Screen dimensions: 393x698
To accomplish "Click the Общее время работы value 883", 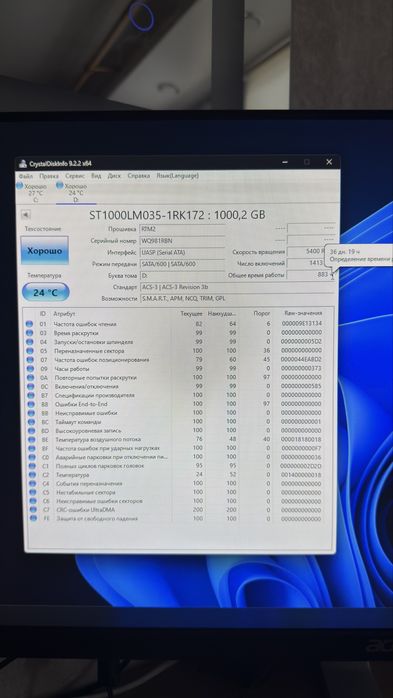I will 309,275.
